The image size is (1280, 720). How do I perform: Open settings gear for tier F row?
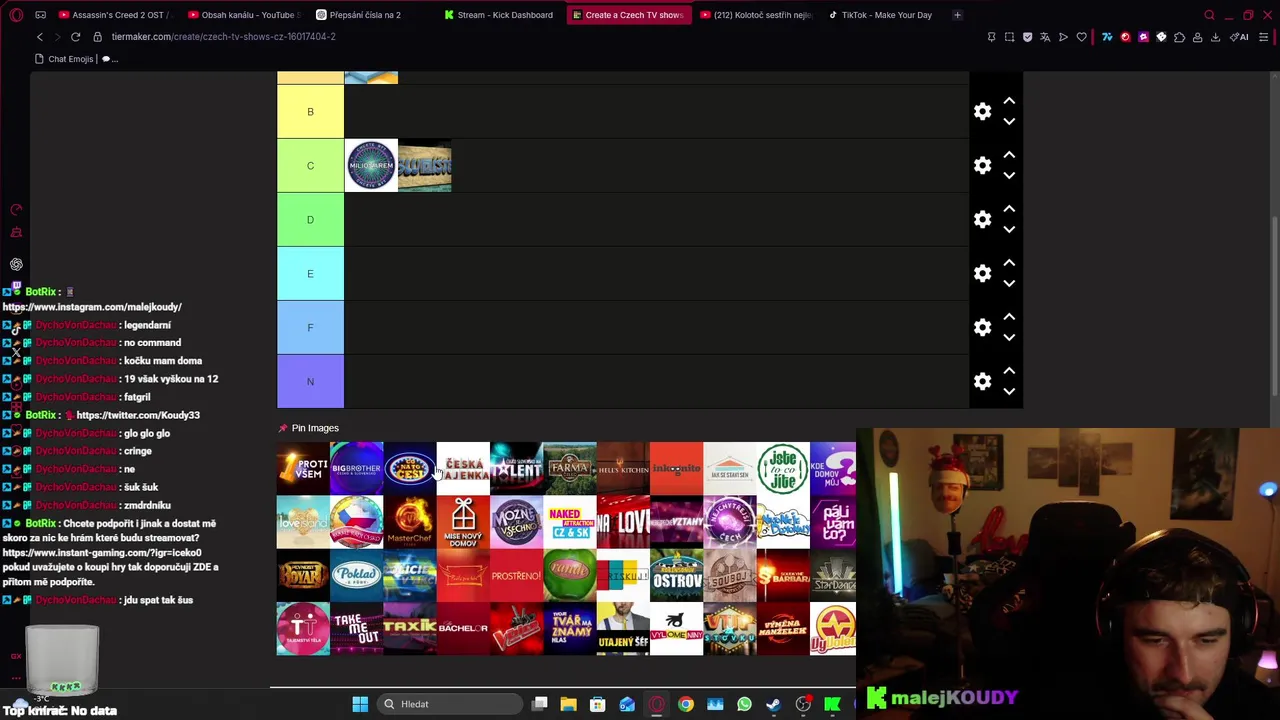point(983,328)
